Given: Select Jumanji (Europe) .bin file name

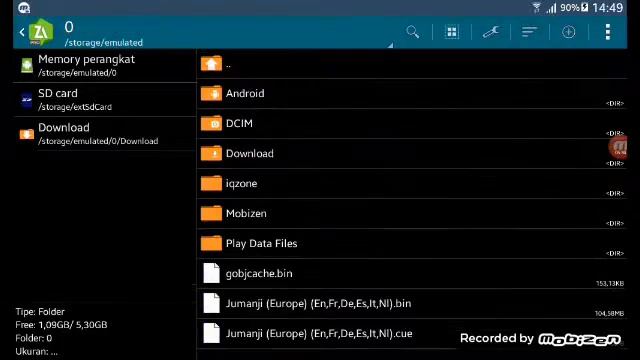Looking at the screenshot, I should coord(318,304).
